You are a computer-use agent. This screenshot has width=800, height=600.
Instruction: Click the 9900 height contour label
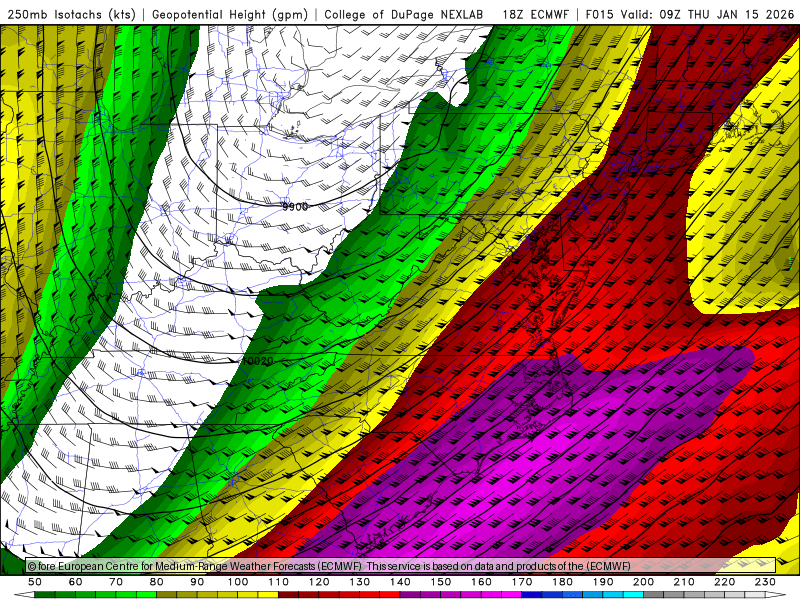(x=295, y=207)
